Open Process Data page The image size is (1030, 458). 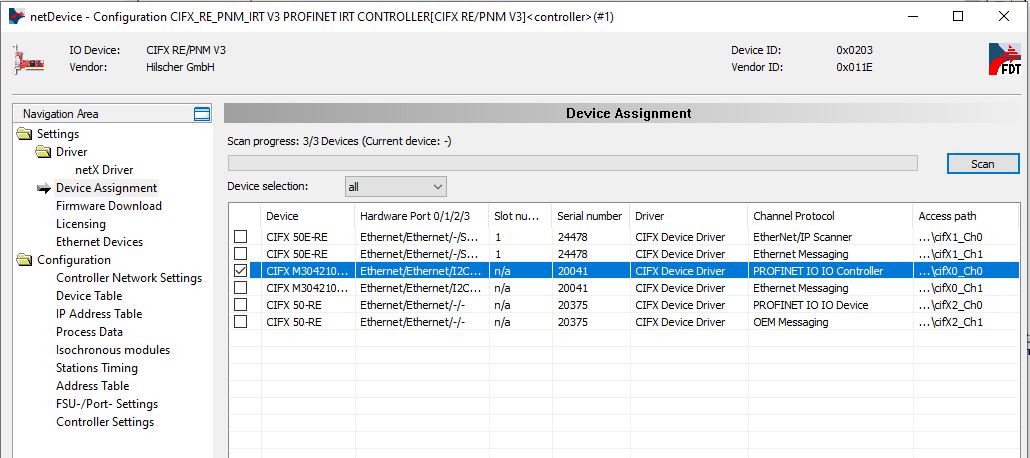pos(89,332)
